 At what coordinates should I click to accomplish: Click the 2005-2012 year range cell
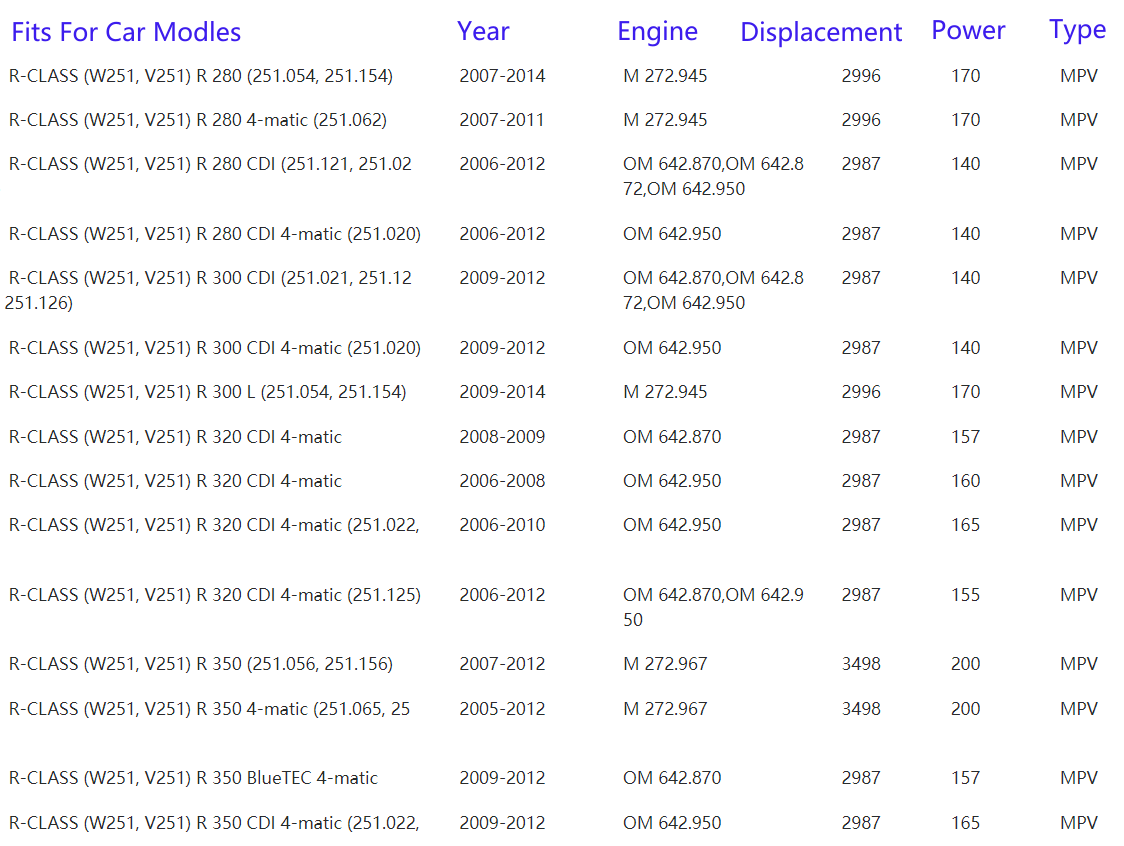pos(502,709)
